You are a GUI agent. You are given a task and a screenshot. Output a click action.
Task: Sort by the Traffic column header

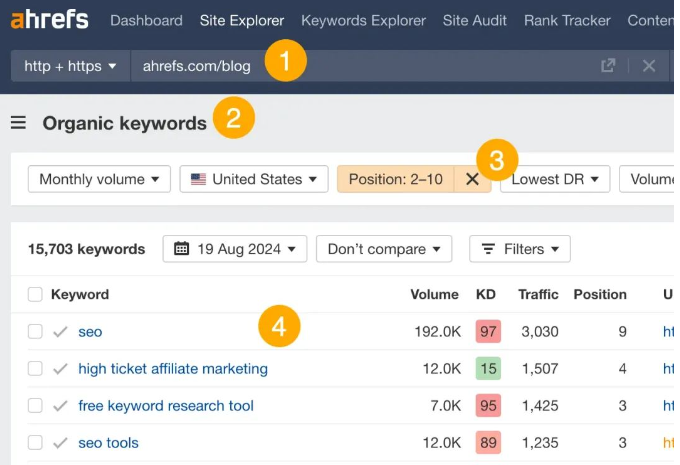pos(538,294)
